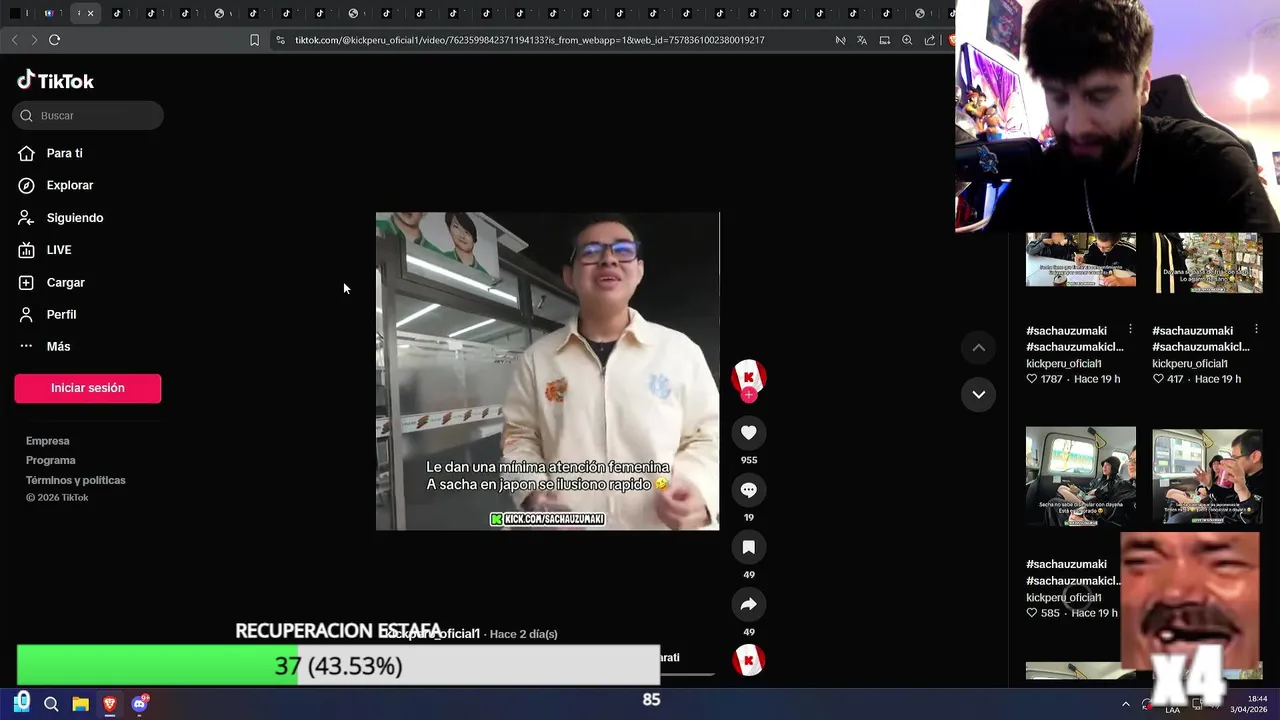Open the LIVE section

click(58, 250)
